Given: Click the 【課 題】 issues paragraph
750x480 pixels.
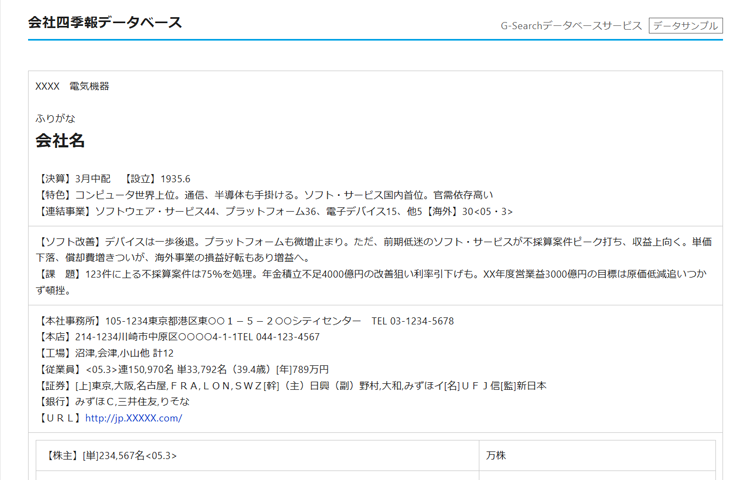Looking at the screenshot, I should [371, 282].
